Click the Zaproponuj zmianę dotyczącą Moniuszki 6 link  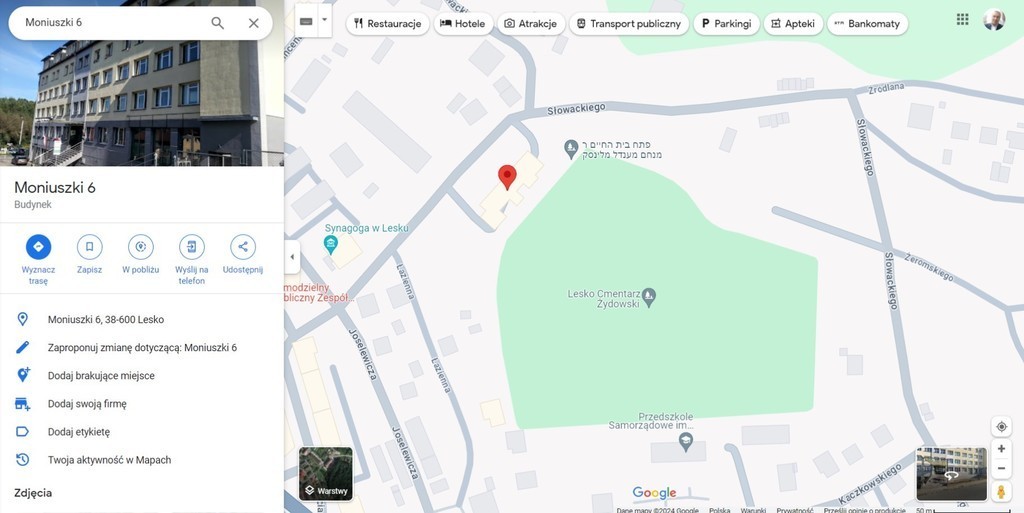click(x=142, y=347)
